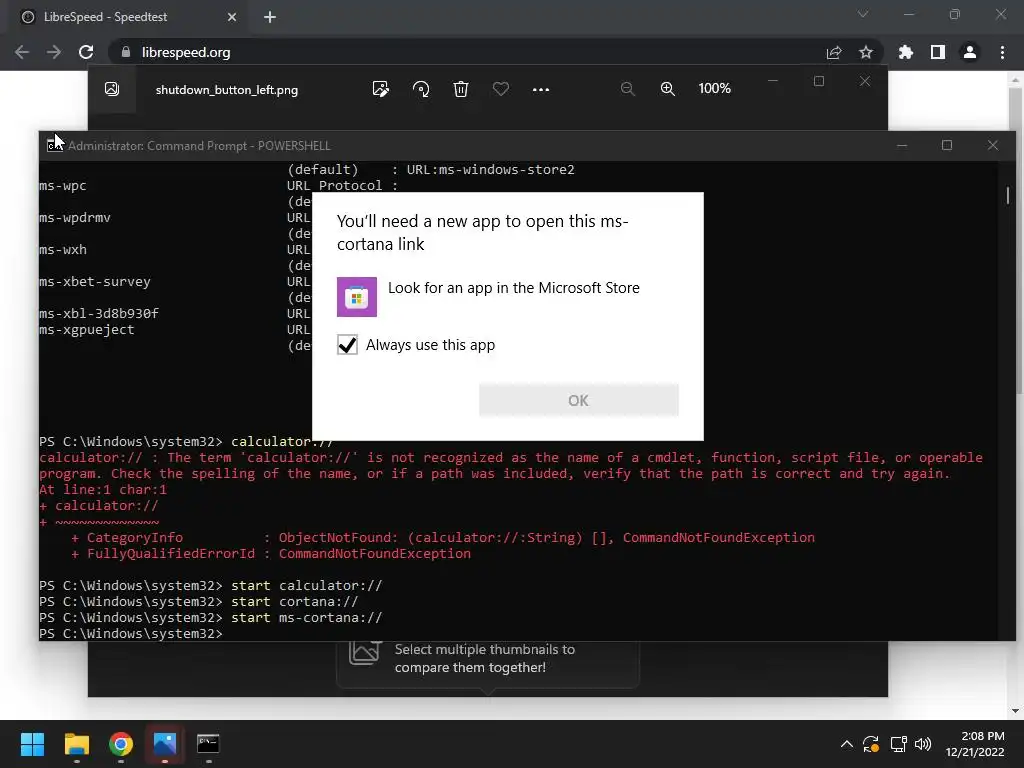Click the sync/update tray icon
Screen dimensions: 1024x768
coord(871,744)
